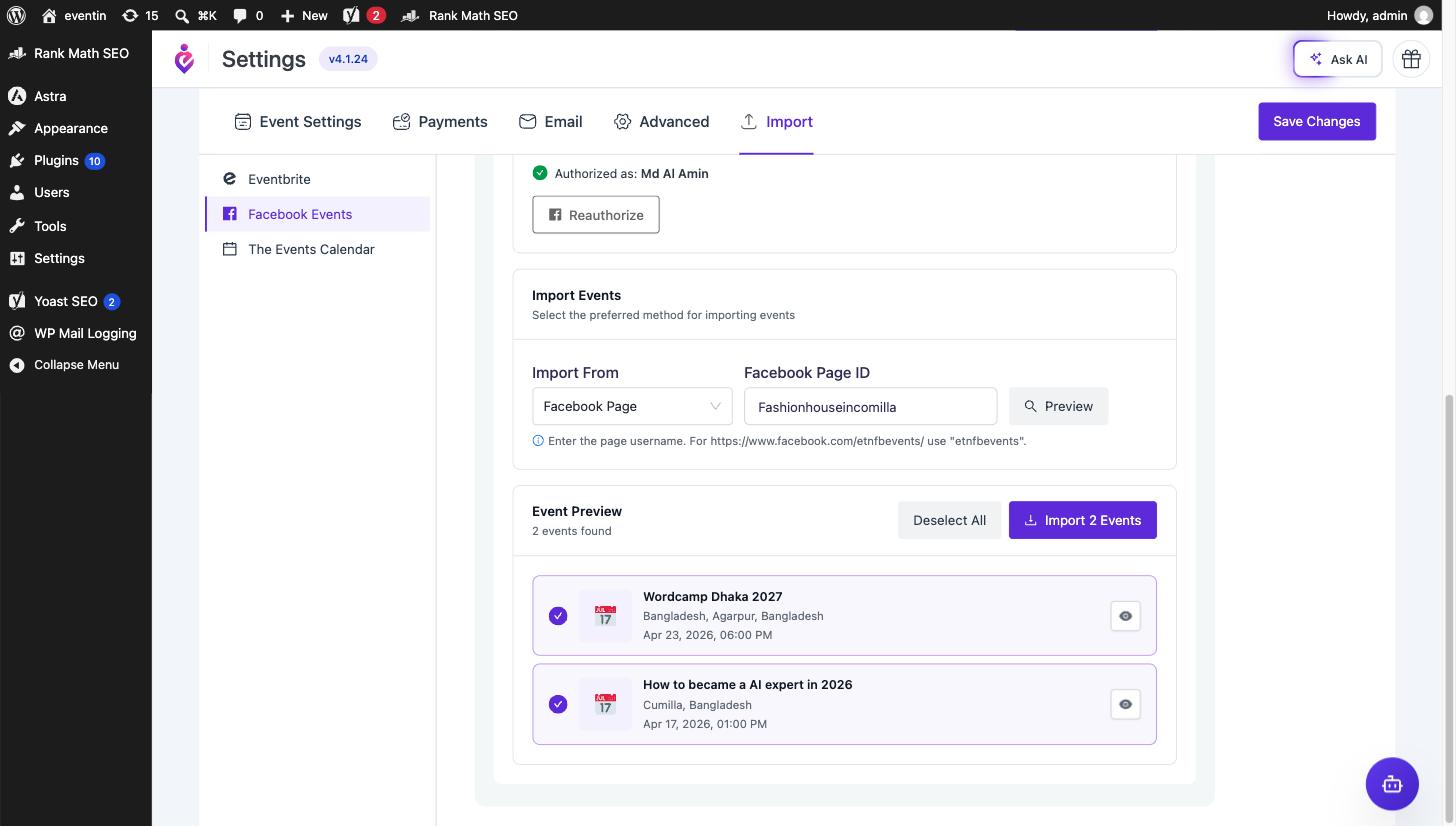Expand the Import From dropdown
This screenshot has width=1456, height=826.
coord(632,406)
